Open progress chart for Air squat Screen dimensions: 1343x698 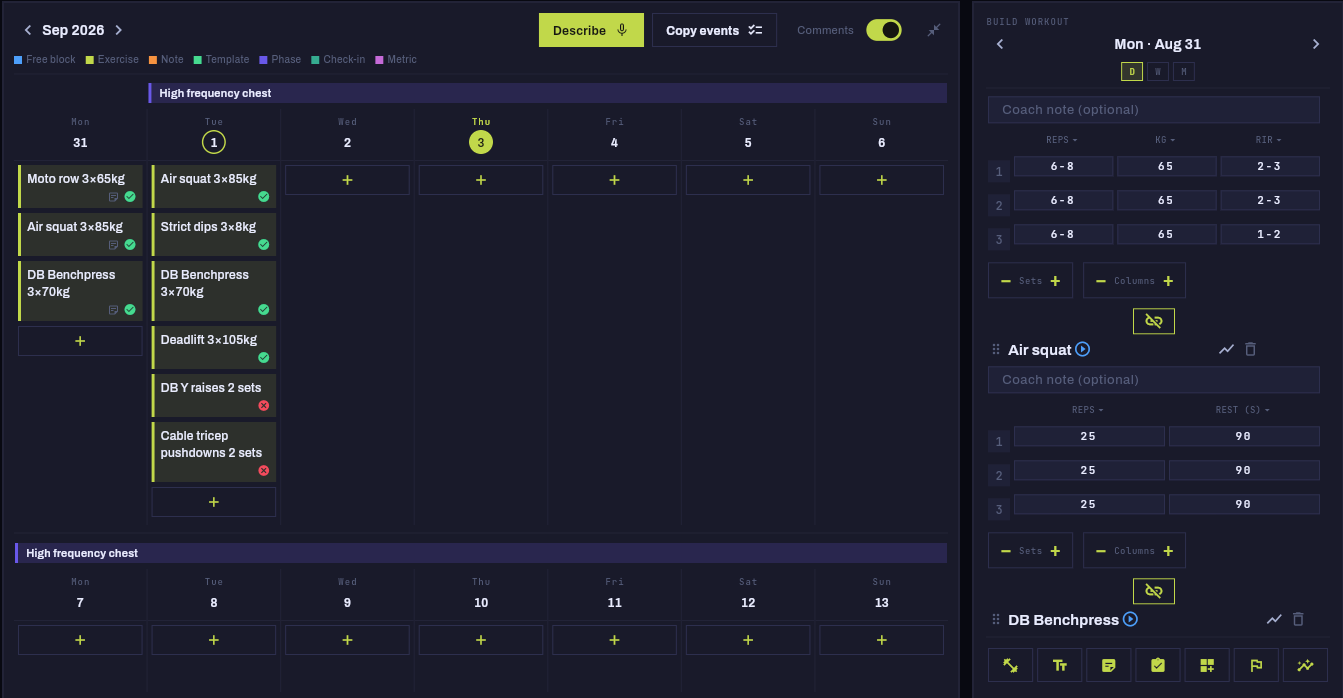(1226, 350)
